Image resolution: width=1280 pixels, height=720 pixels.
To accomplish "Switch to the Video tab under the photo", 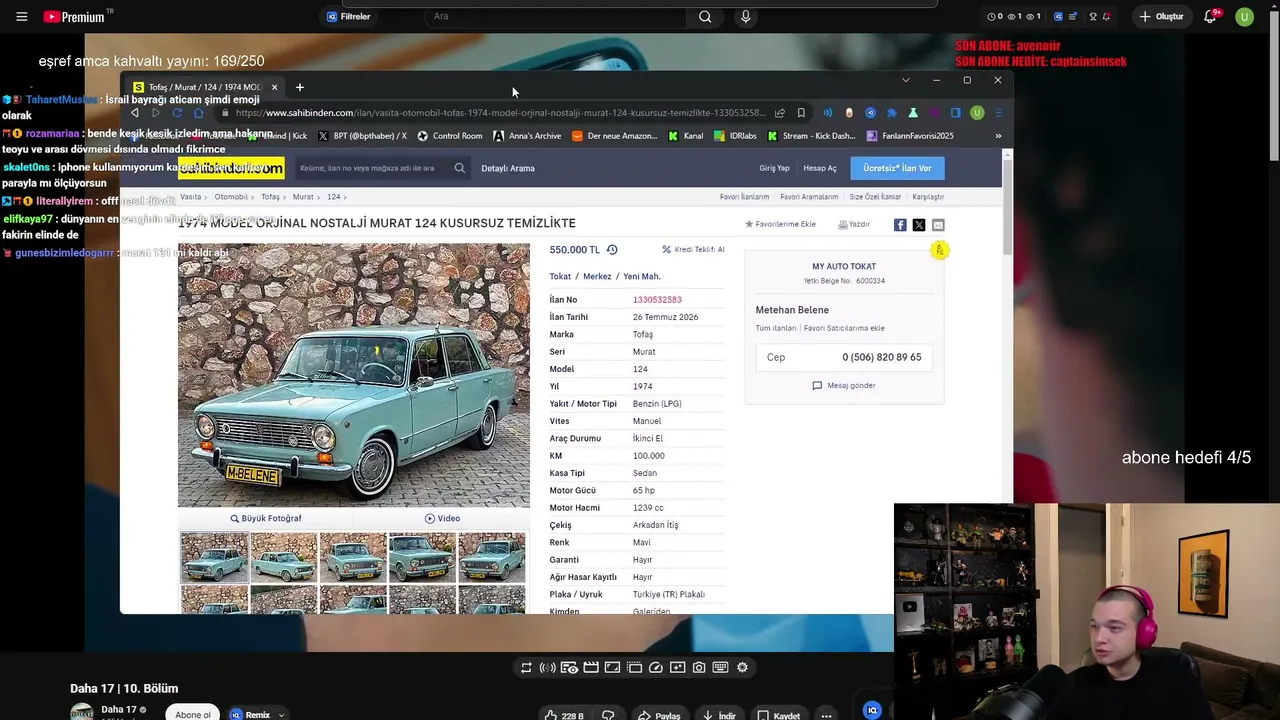I will (x=442, y=518).
